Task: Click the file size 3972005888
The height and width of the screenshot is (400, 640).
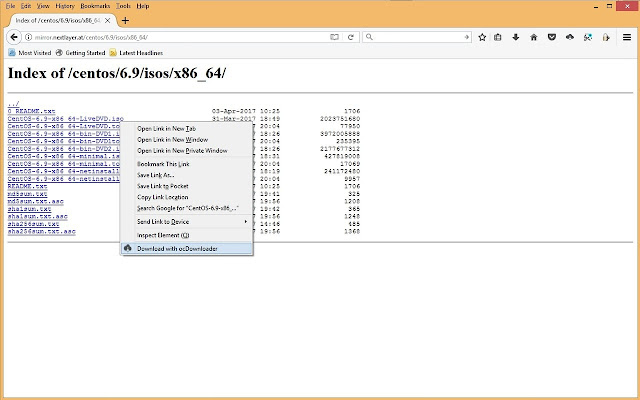Action: (x=340, y=134)
